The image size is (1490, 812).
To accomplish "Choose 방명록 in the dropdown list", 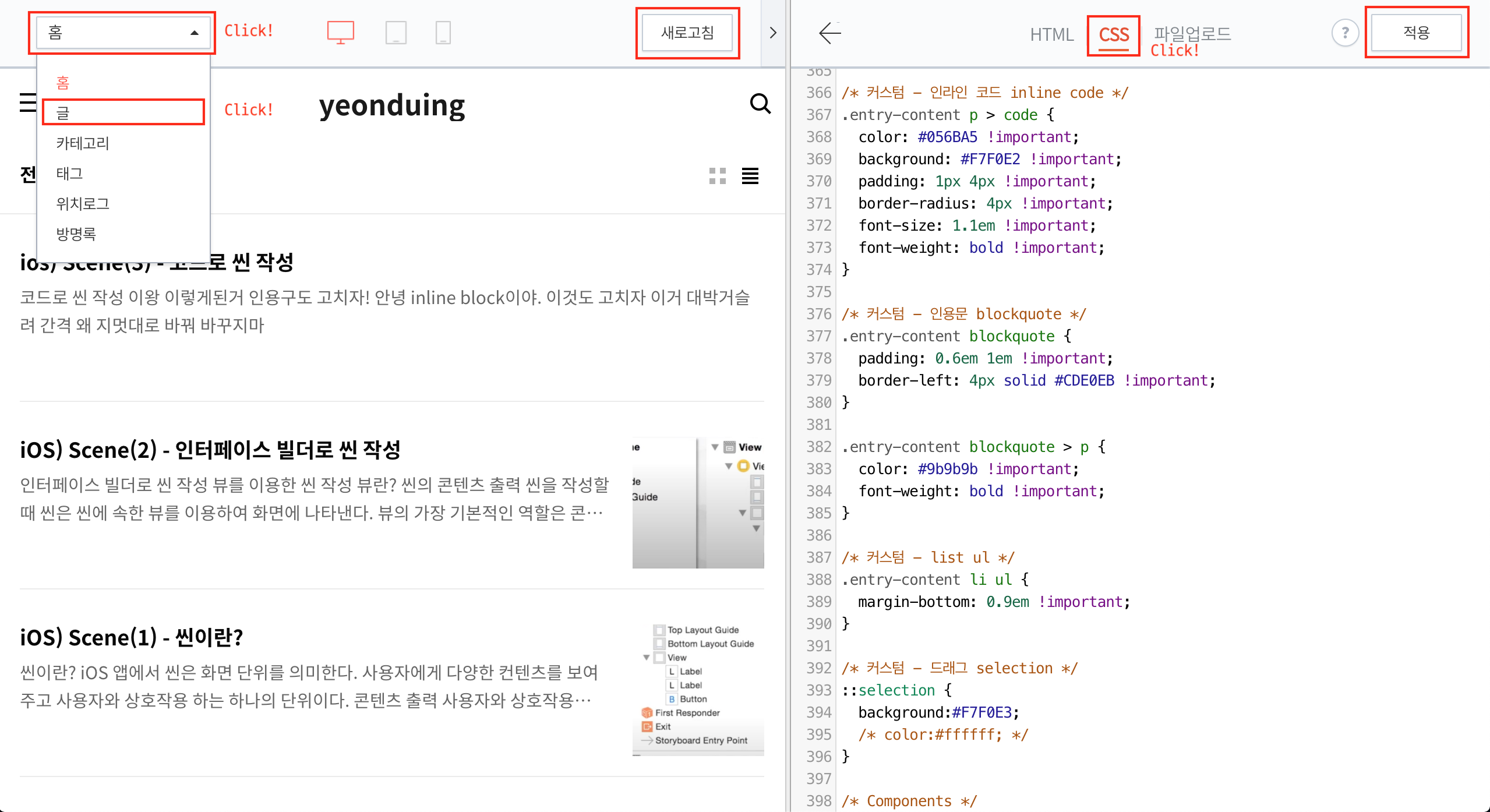I will click(76, 234).
